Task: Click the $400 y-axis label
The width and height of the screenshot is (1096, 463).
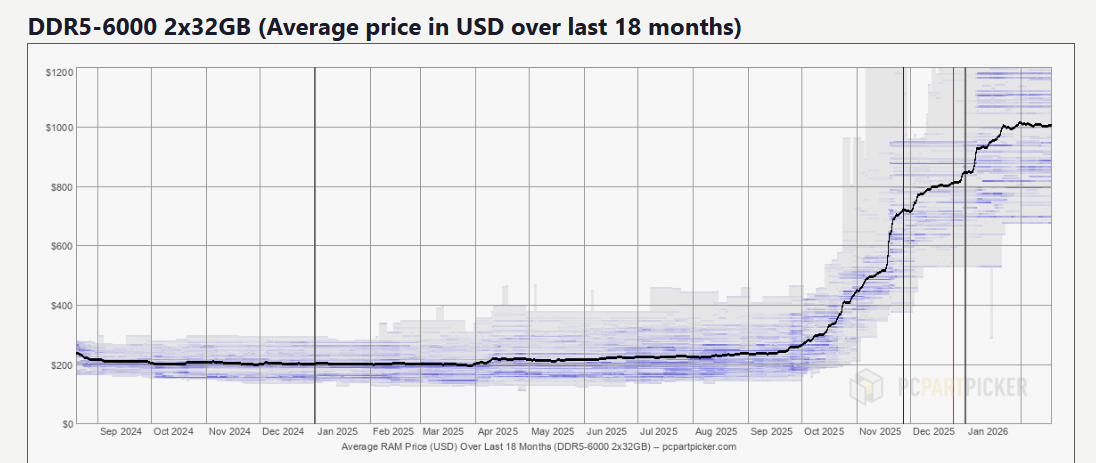Action: tap(60, 305)
